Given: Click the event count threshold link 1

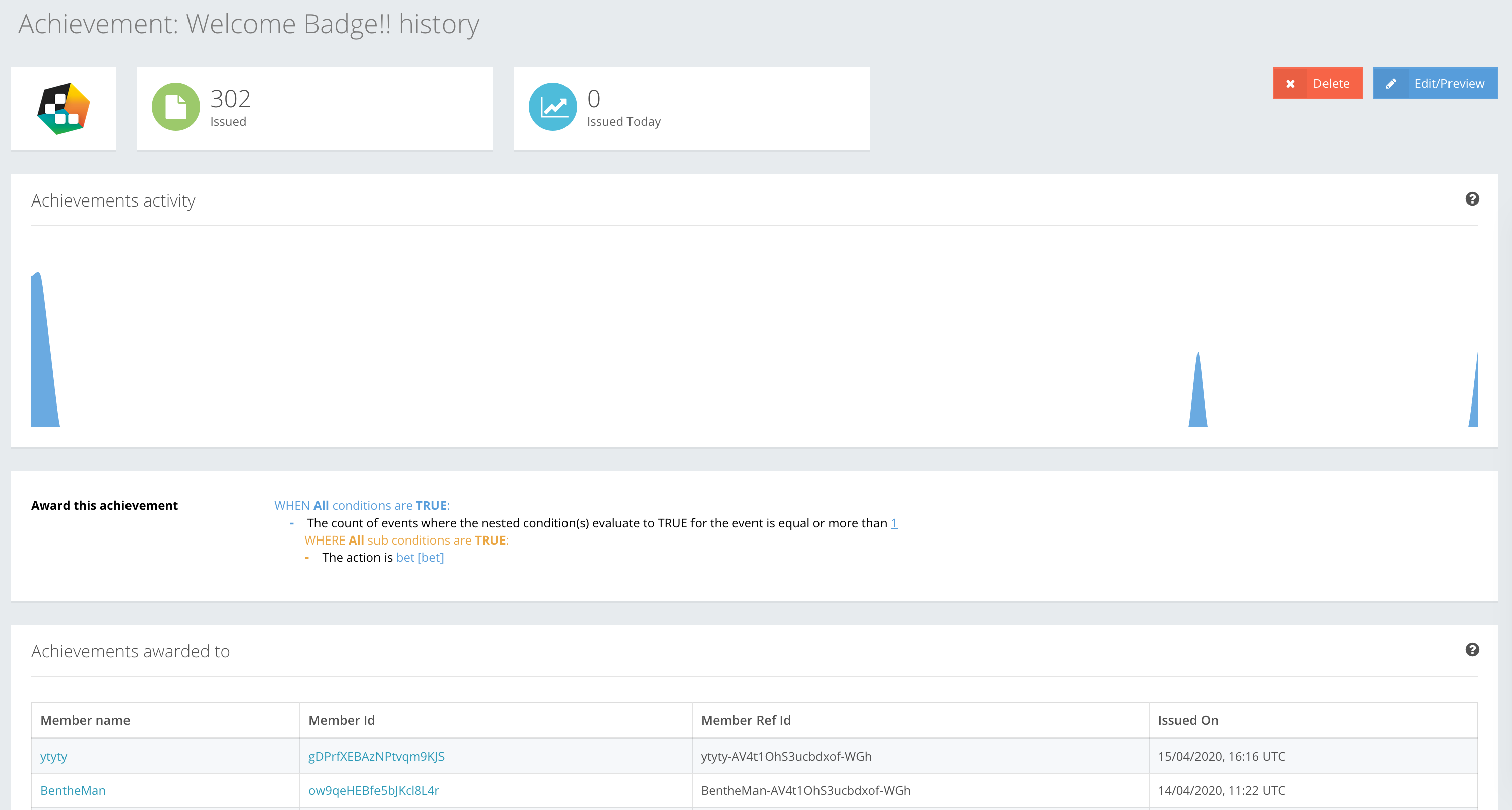Looking at the screenshot, I should [x=894, y=523].
